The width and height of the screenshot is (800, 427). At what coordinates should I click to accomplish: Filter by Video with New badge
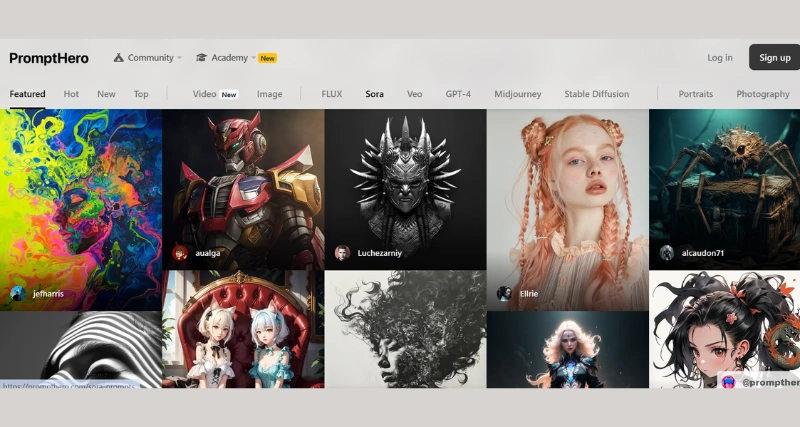coord(215,94)
